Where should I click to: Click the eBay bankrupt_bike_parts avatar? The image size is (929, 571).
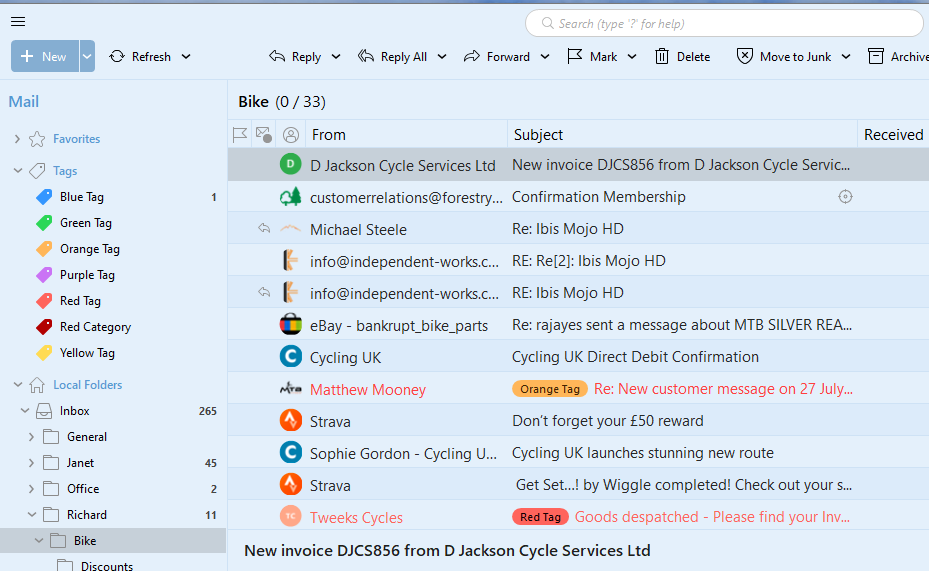click(x=290, y=325)
